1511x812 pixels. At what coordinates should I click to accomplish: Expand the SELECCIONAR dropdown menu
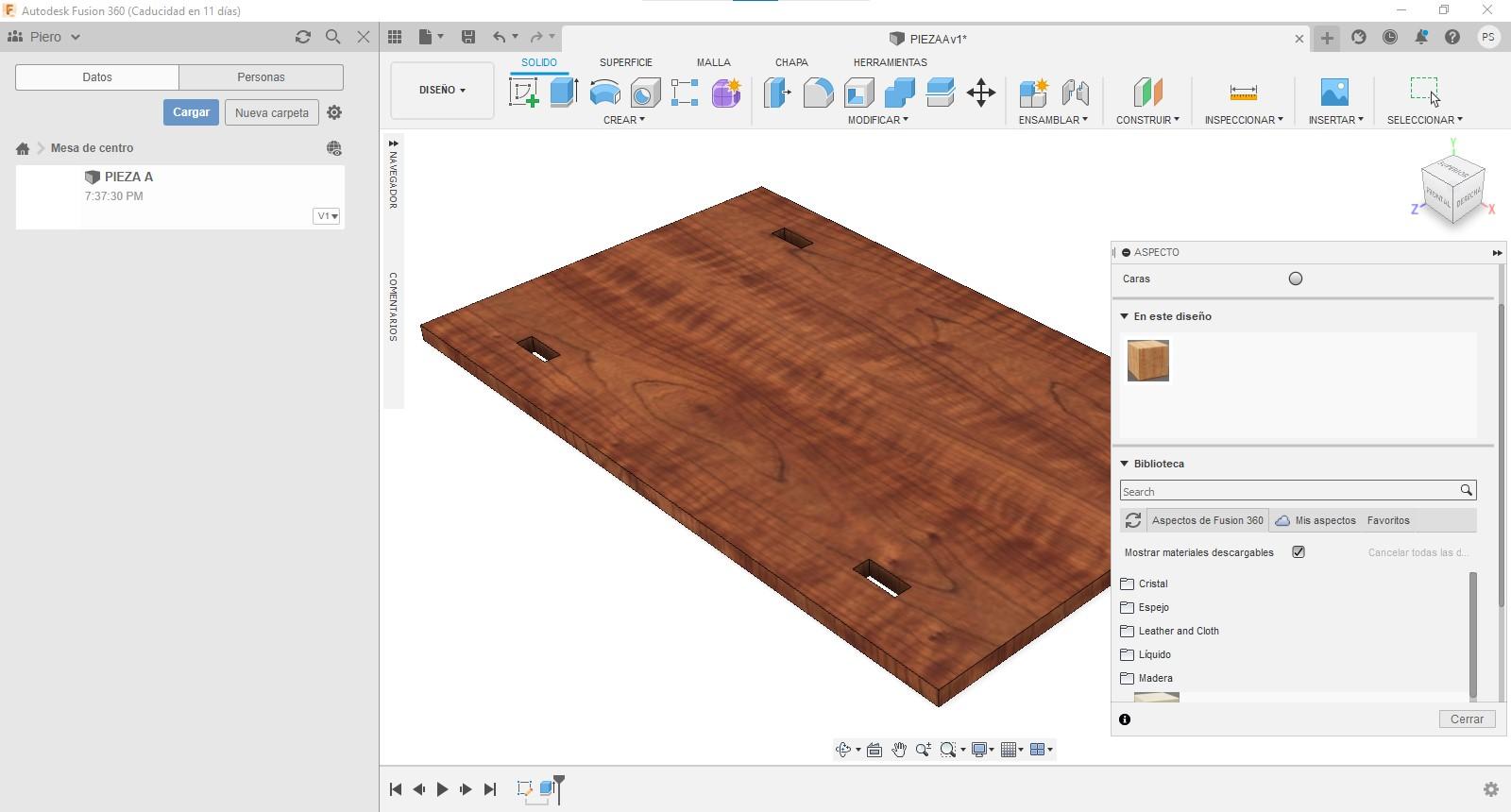1424,120
